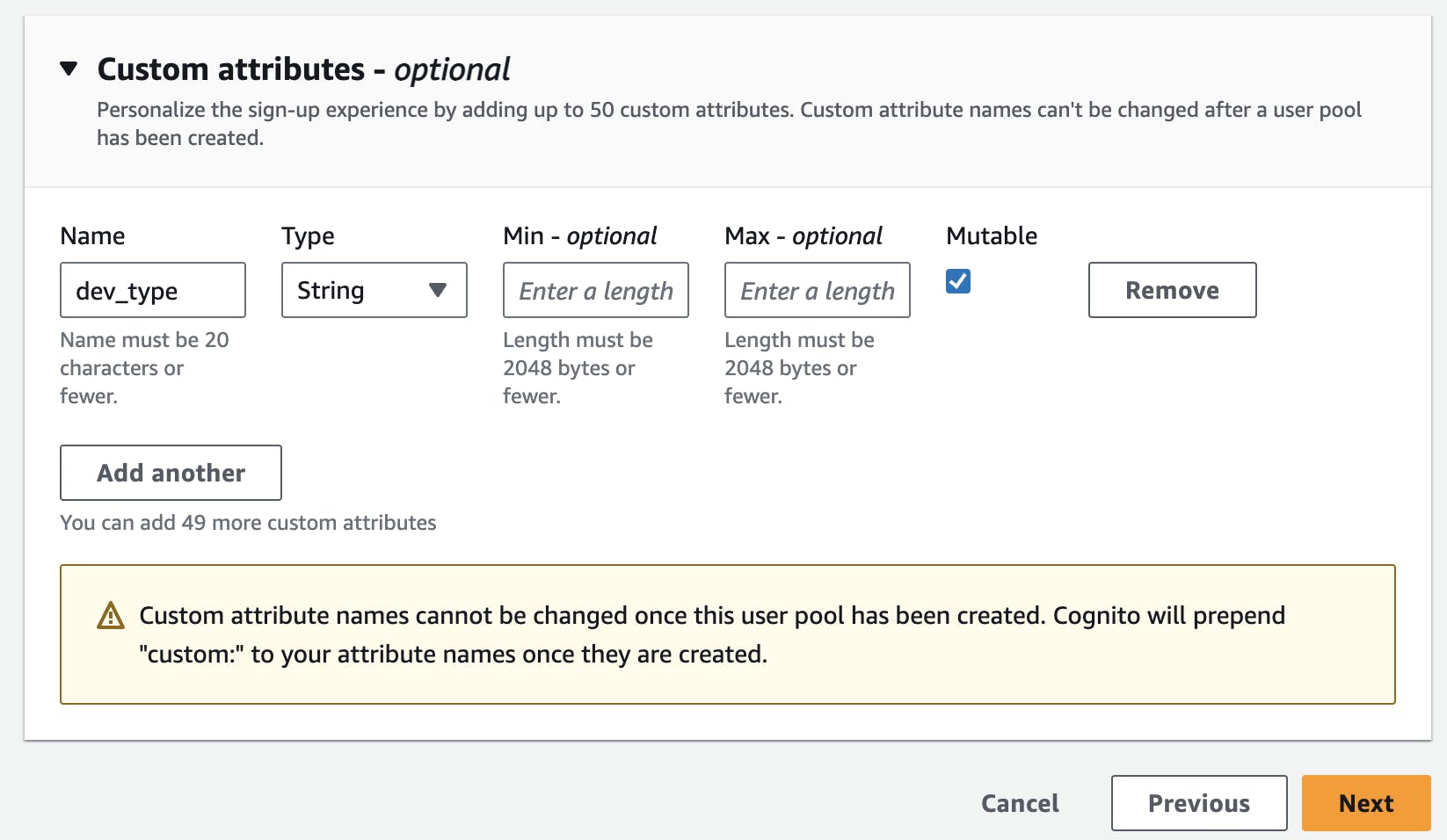This screenshot has height=840, width=1447.
Task: Focus the Max length input field
Action: (x=817, y=290)
